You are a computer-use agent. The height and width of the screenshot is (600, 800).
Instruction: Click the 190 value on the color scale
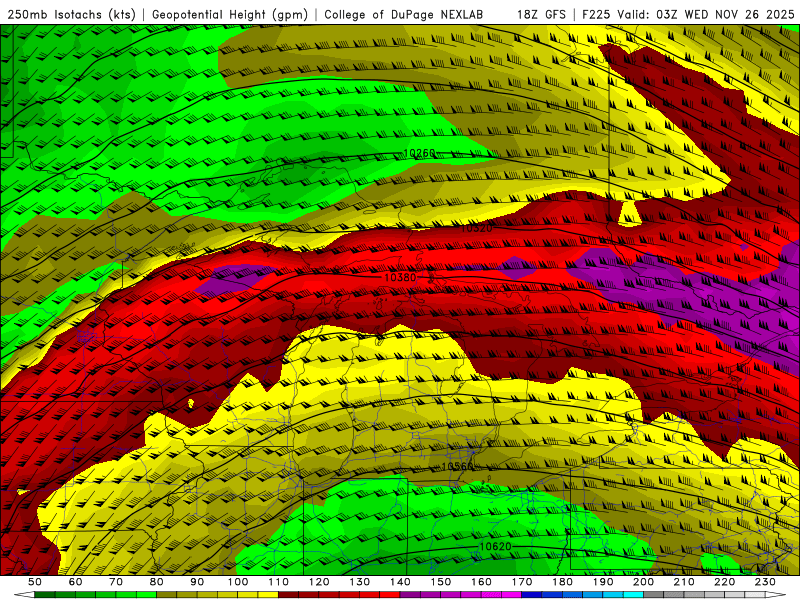[603, 582]
